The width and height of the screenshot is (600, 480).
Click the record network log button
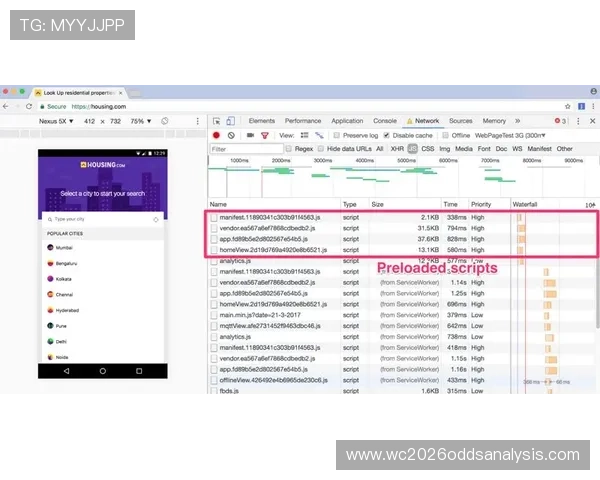(216, 135)
